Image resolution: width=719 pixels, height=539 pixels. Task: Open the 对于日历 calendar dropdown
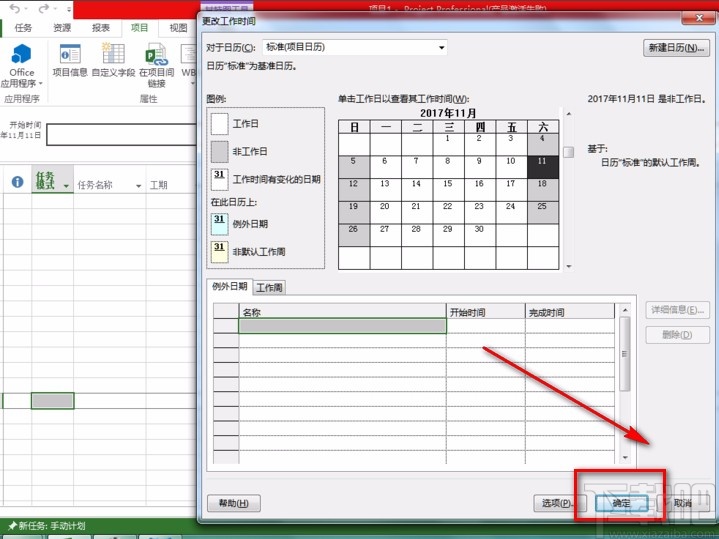click(441, 47)
